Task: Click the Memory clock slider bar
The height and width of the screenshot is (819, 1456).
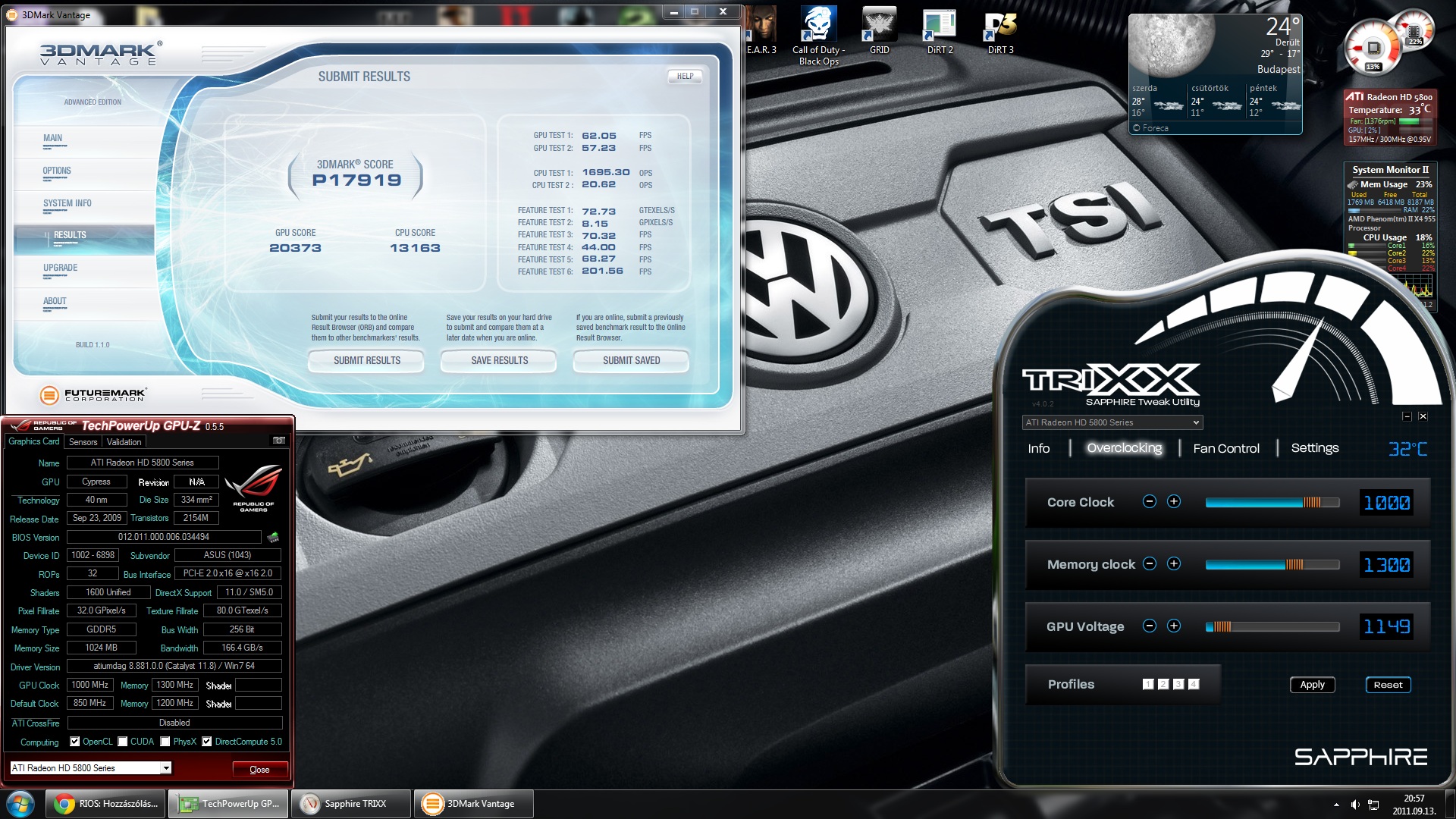Action: click(x=1272, y=564)
